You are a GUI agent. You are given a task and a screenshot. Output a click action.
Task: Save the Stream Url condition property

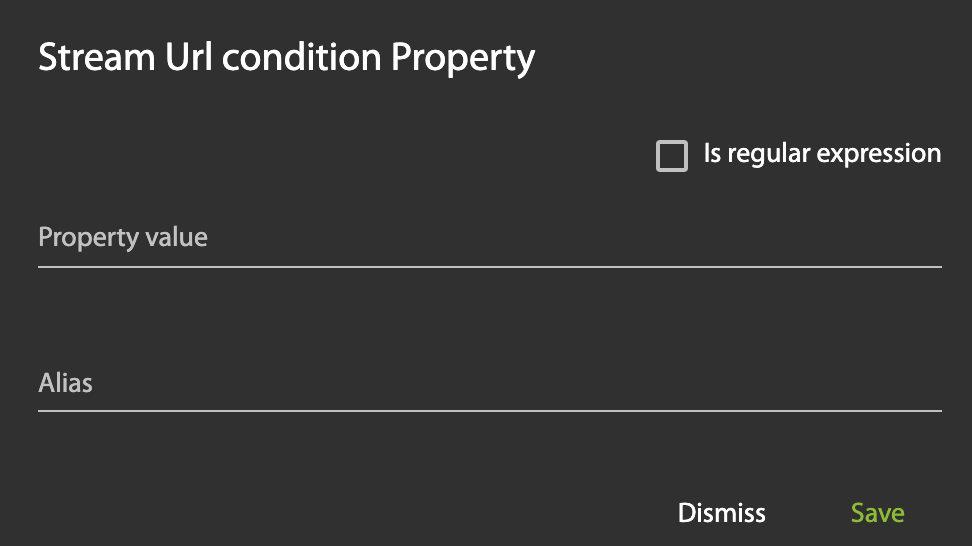tap(877, 513)
